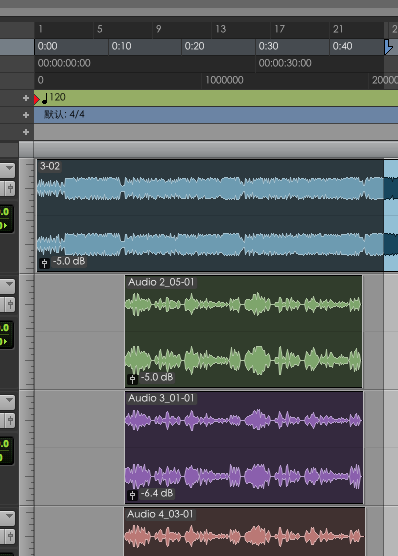The height and width of the screenshot is (556, 398).
Task: Select the 3-02 clip name label
Action: click(50, 166)
